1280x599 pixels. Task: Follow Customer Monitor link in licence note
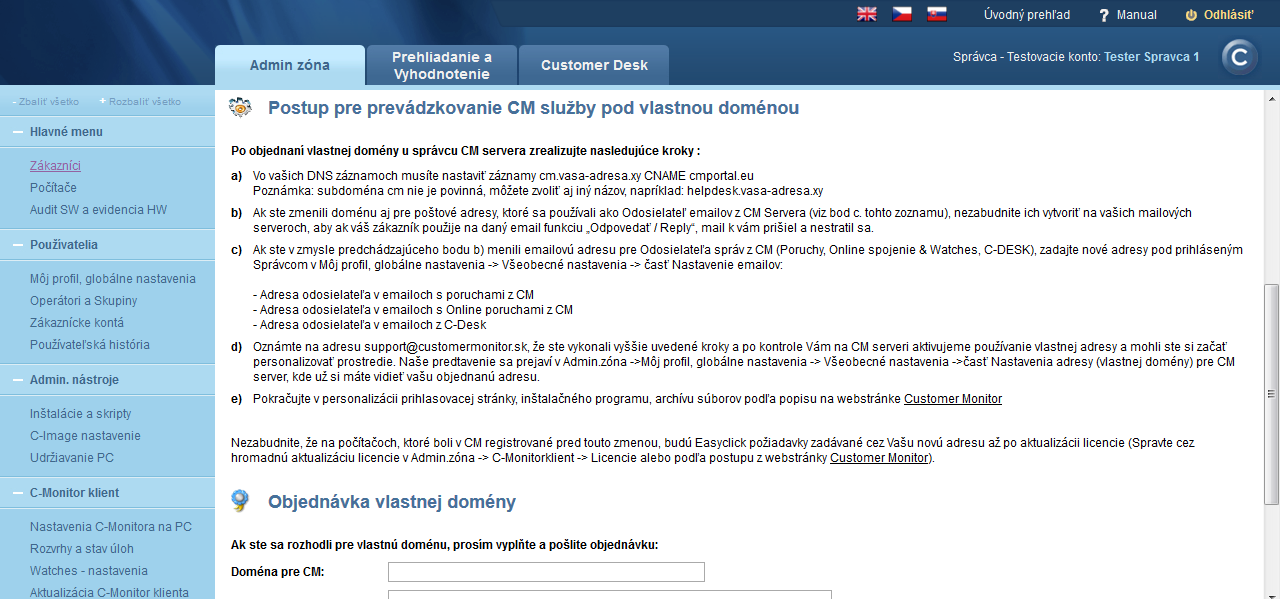click(879, 458)
